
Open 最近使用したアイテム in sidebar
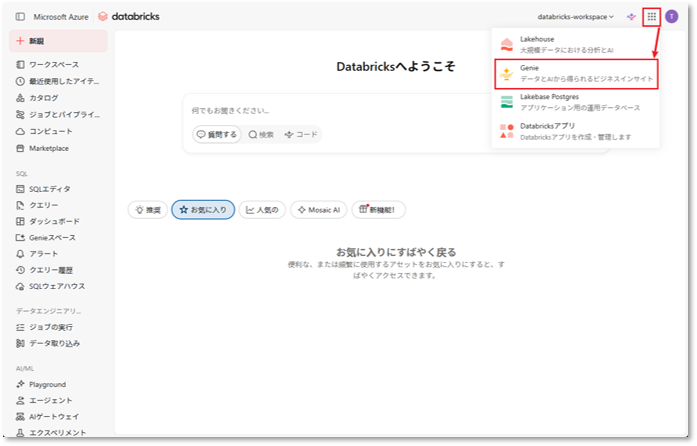58,81
